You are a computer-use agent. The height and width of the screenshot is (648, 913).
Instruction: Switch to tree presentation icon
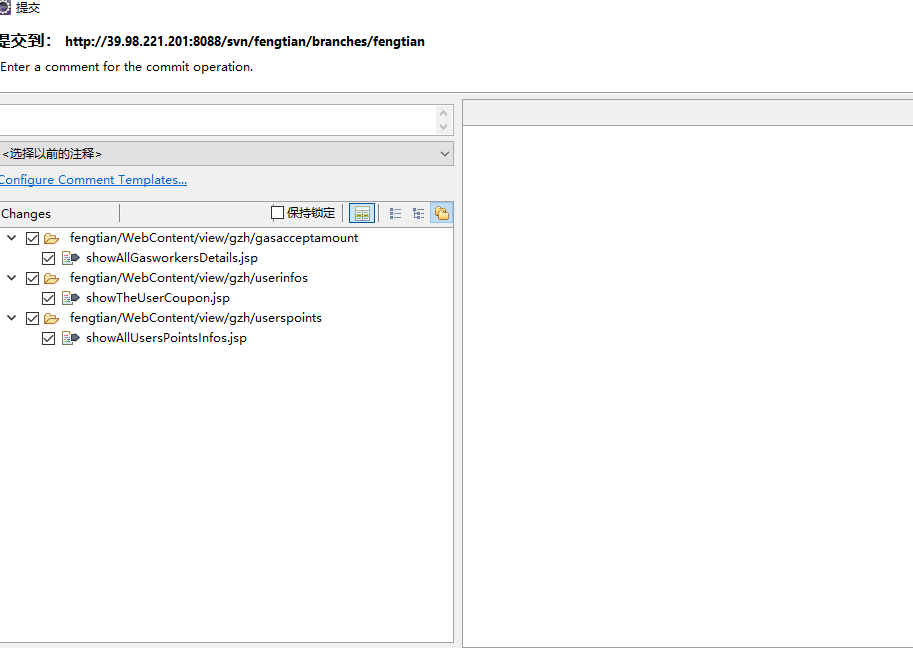[x=418, y=213]
